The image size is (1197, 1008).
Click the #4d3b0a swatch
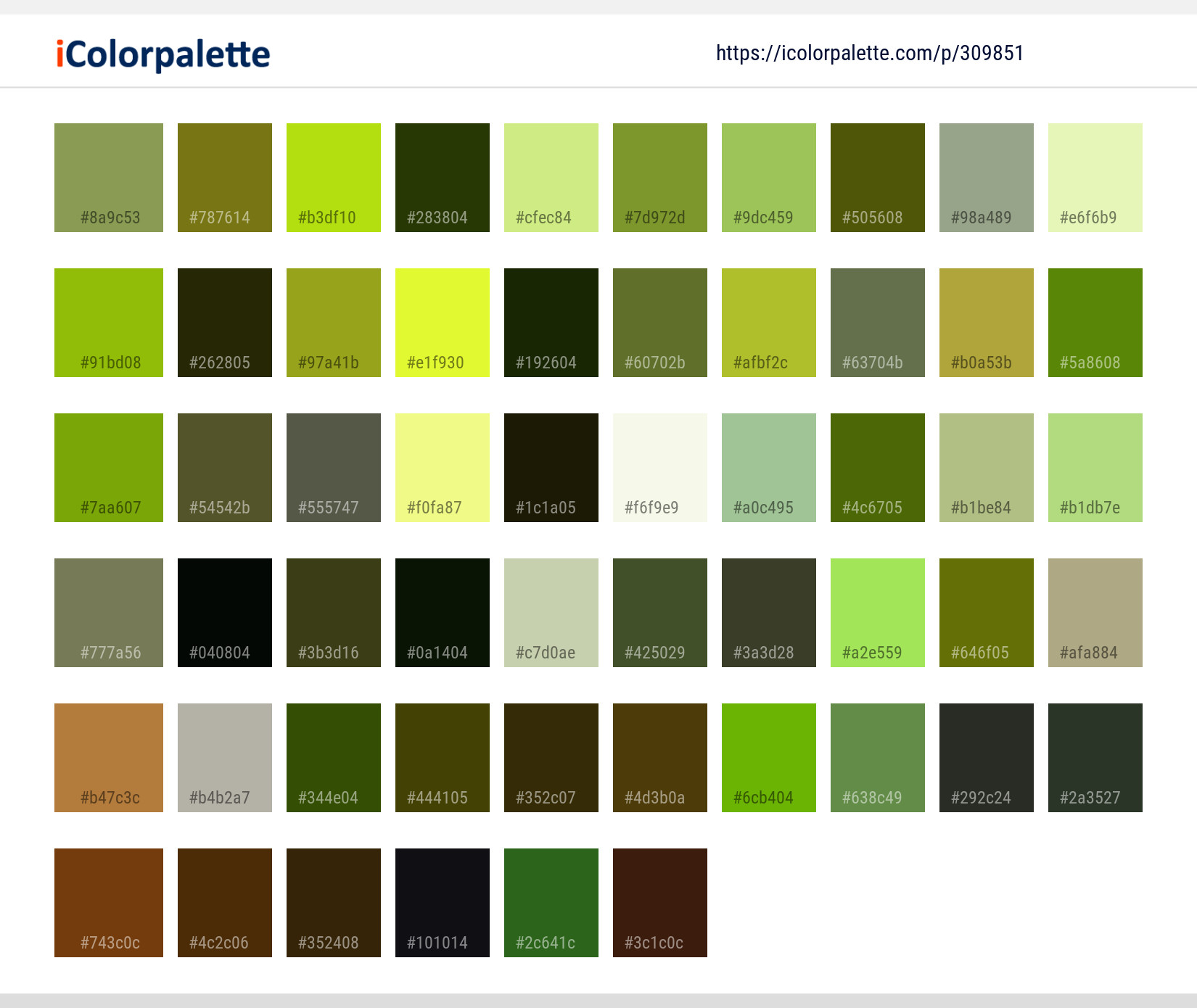660,758
